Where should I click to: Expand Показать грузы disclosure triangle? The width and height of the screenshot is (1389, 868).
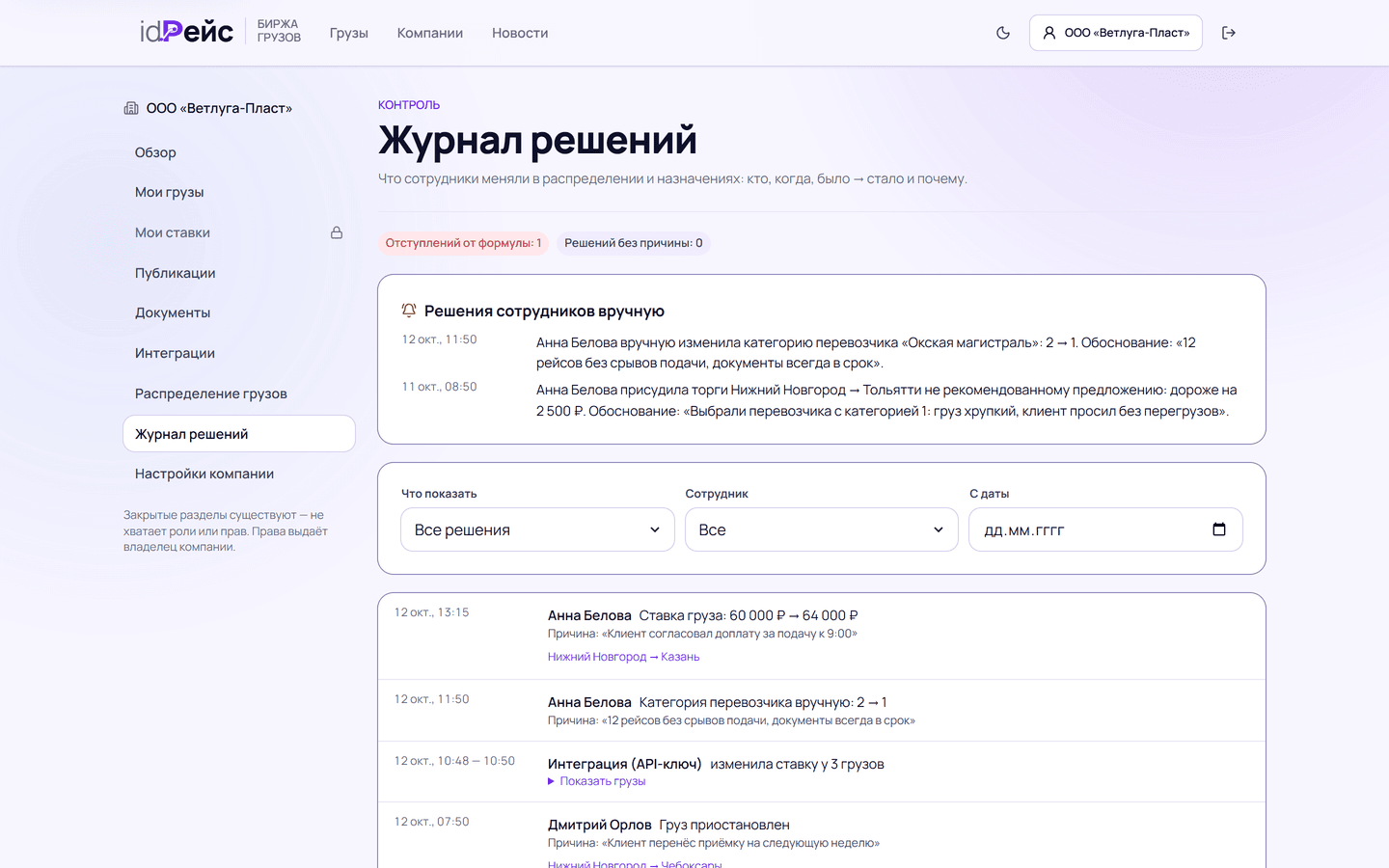coord(597,781)
